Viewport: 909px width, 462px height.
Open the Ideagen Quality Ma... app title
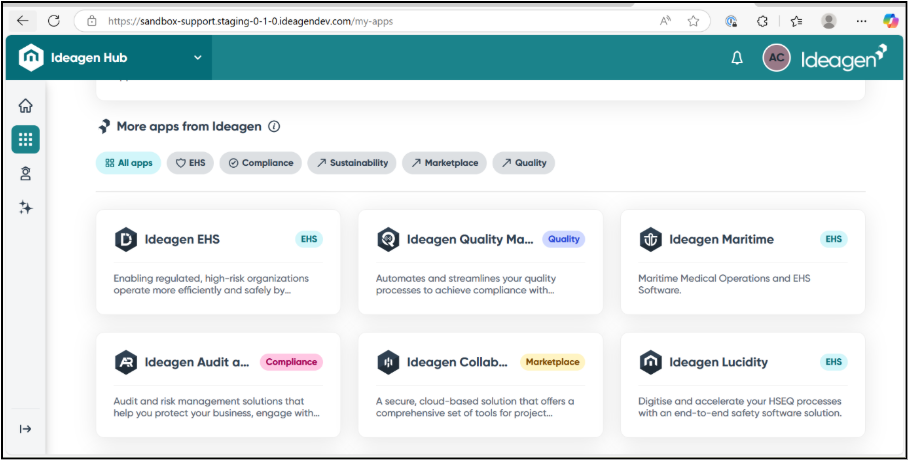(470, 239)
